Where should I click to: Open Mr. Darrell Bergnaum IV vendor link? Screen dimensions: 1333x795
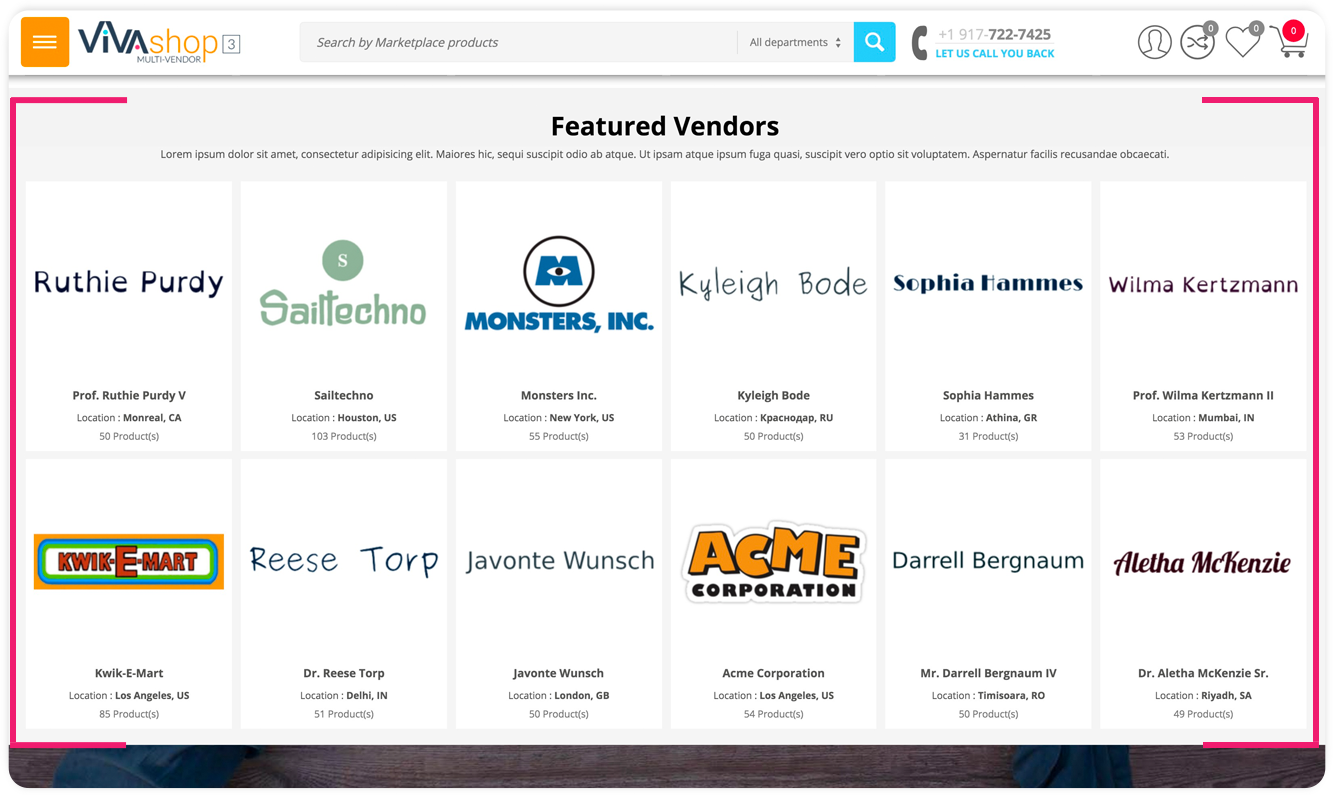(987, 673)
